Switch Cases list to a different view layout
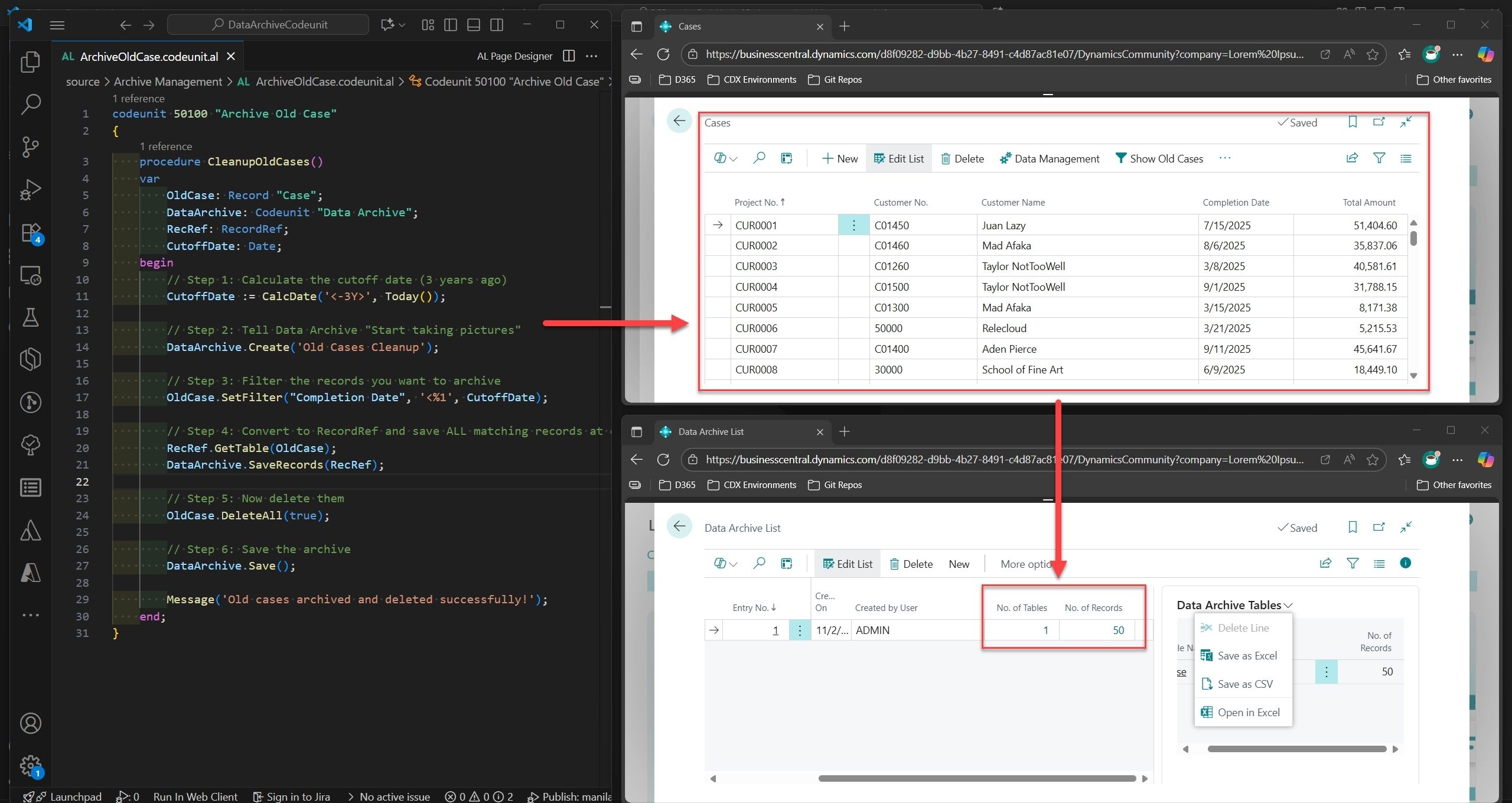Image resolution: width=1512 pixels, height=803 pixels. [1406, 158]
